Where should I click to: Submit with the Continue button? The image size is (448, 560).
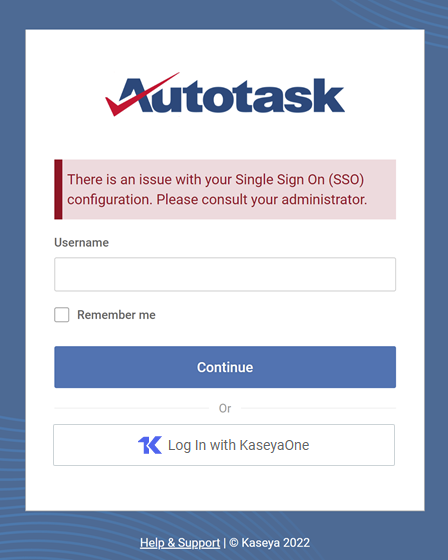(225, 367)
